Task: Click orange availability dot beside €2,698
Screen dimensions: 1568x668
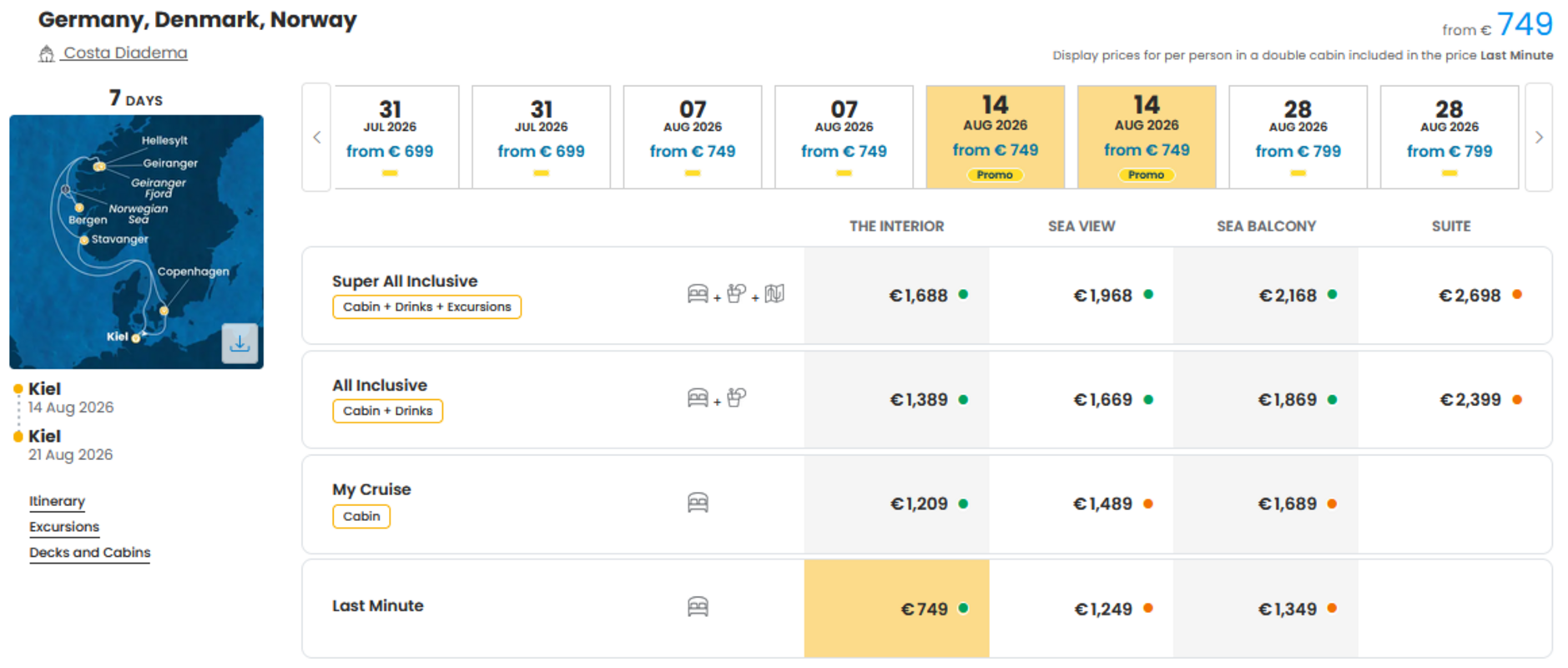Action: 1517,295
